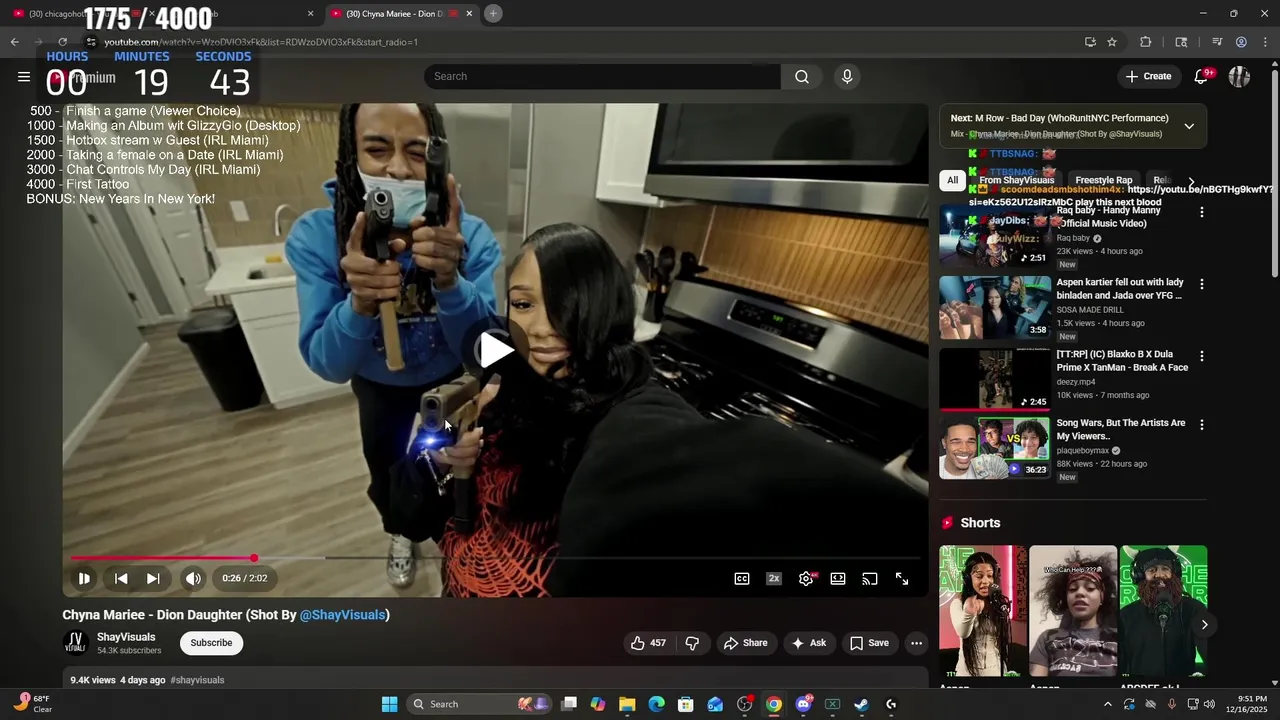Mute the video player volume
The width and height of the screenshot is (1280, 720).
[193, 578]
